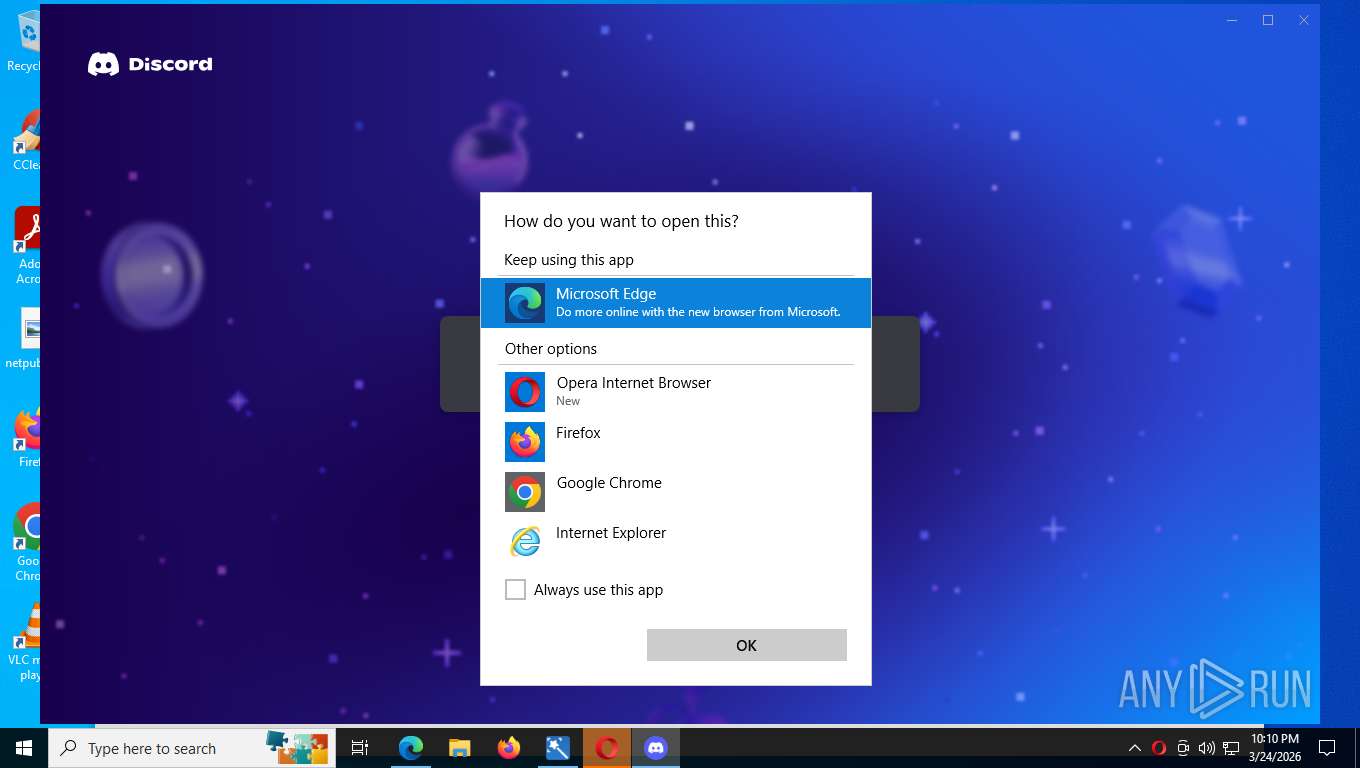Select Microsoft Edge to open this
This screenshot has height=768, width=1360.
675,302
